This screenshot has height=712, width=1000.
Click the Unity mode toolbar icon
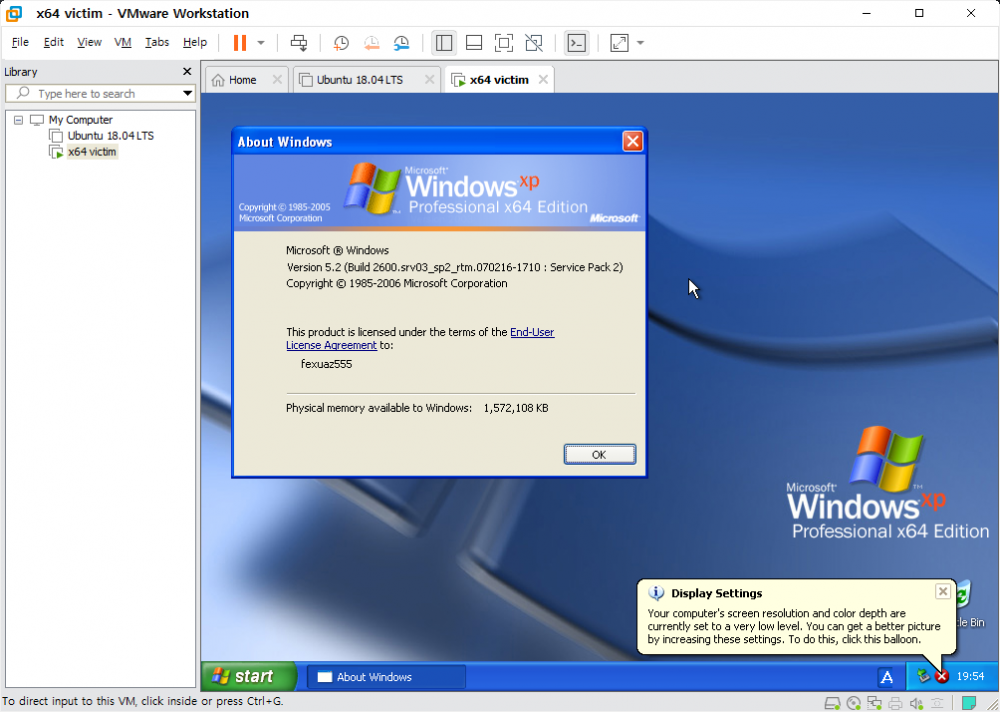coord(534,43)
